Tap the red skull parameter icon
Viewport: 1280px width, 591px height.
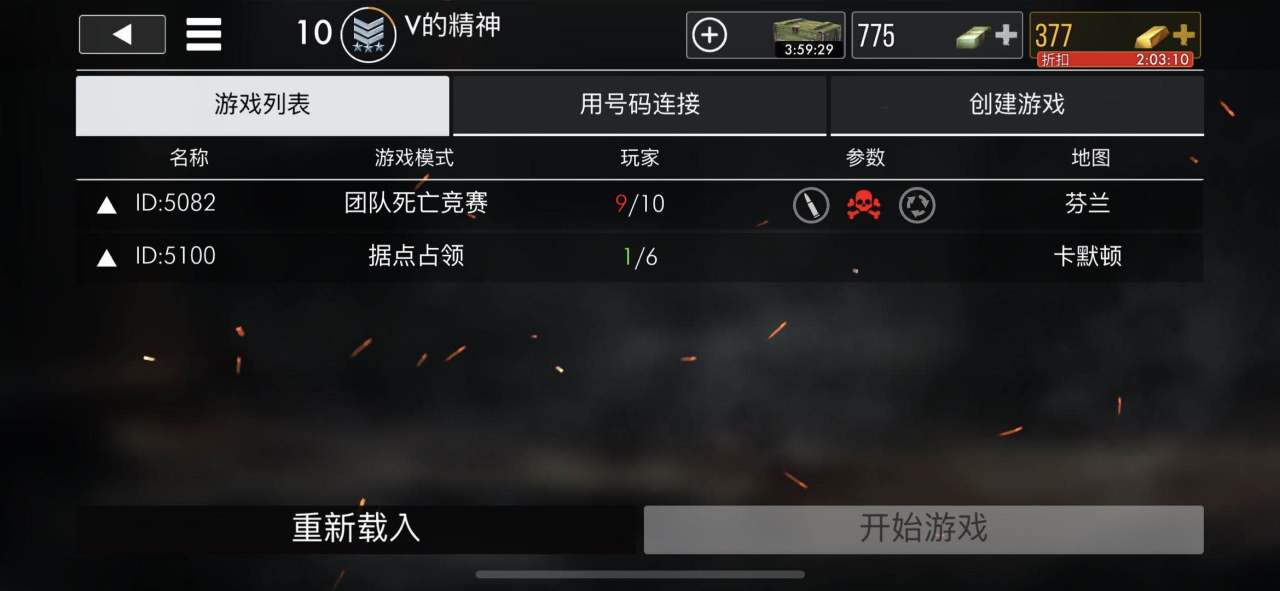click(x=864, y=205)
